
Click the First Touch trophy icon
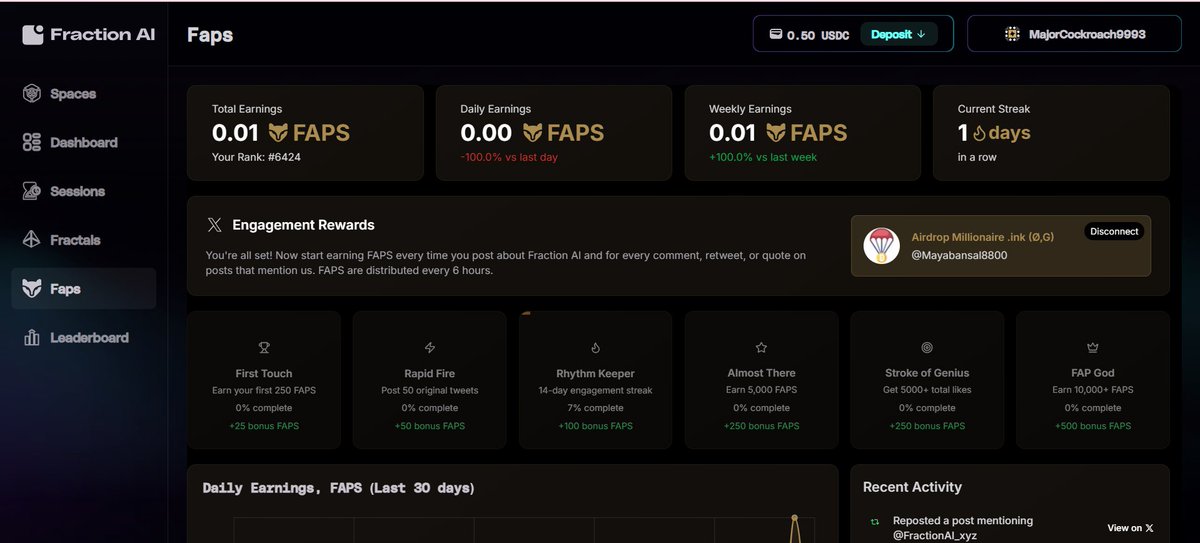[x=264, y=348]
